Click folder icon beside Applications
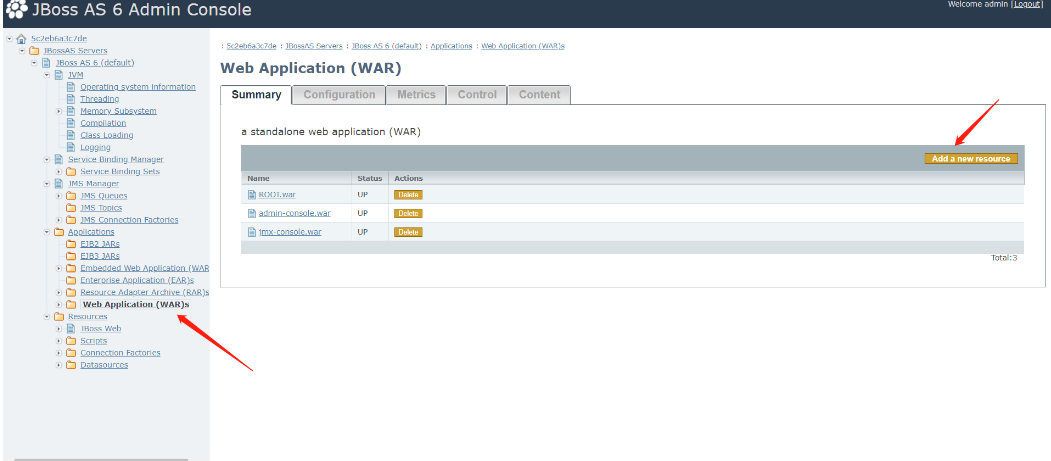1051x461 pixels. tap(58, 232)
